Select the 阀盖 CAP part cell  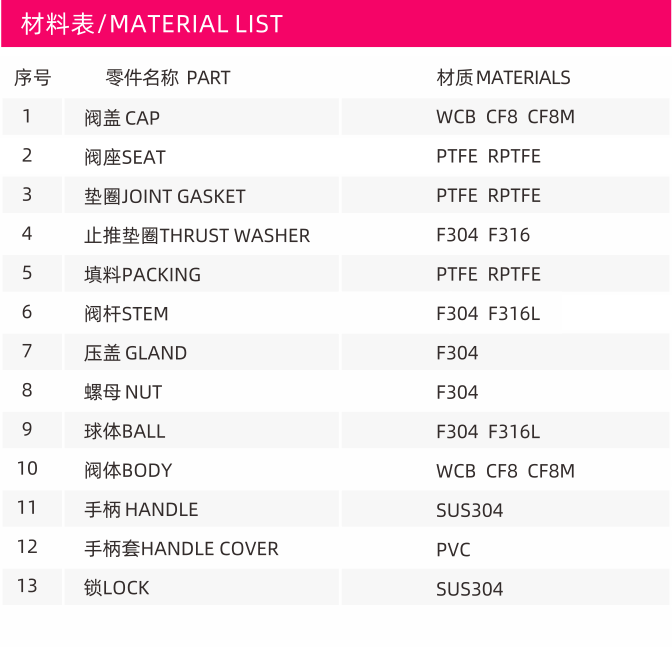tap(201, 117)
